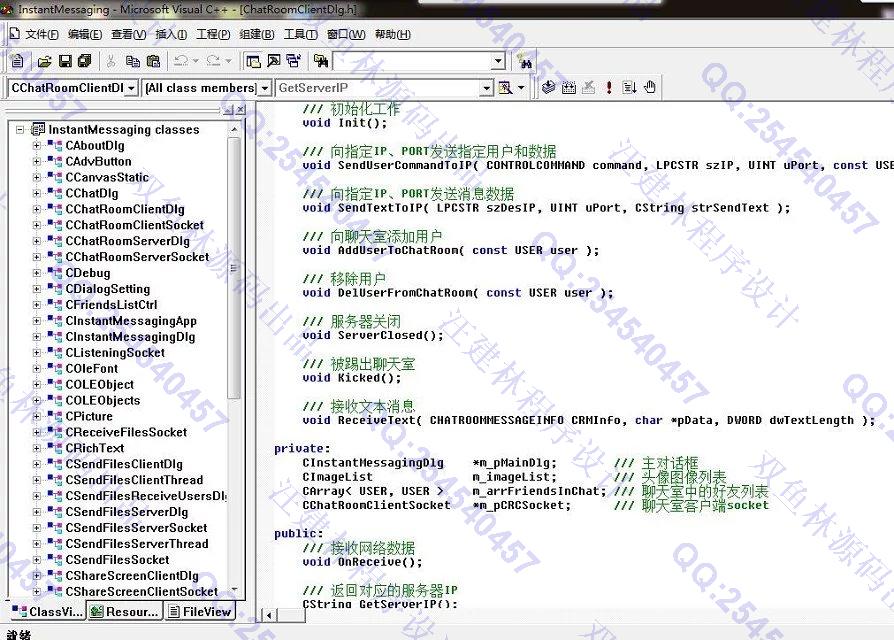The image size is (894, 640).
Task: Open the All class members dropdown
Action: click(x=265, y=88)
